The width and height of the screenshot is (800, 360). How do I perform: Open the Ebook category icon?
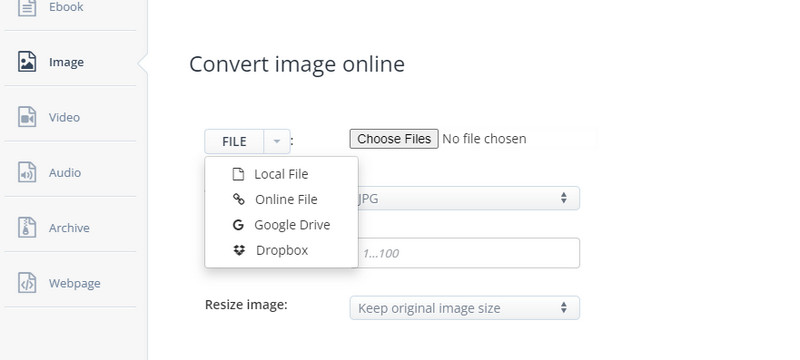click(x=27, y=7)
